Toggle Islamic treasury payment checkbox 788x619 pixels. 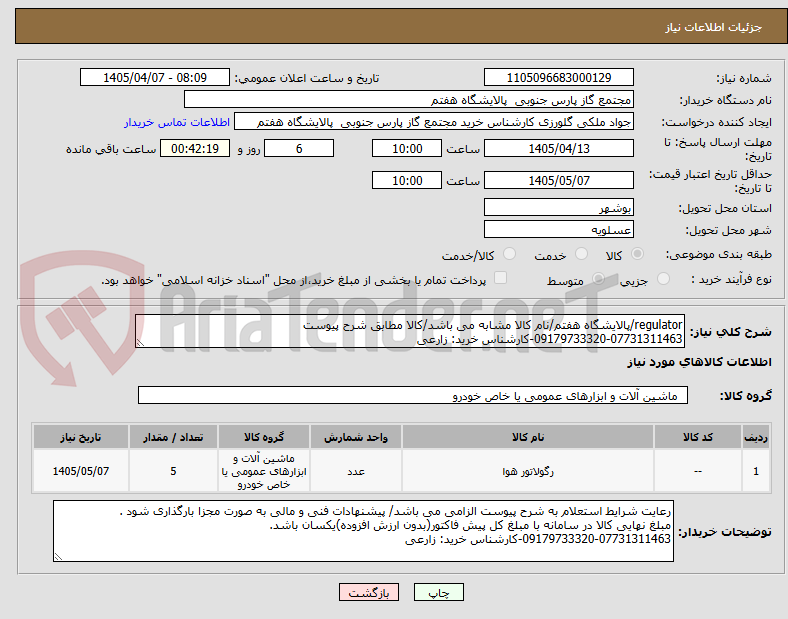point(501,278)
